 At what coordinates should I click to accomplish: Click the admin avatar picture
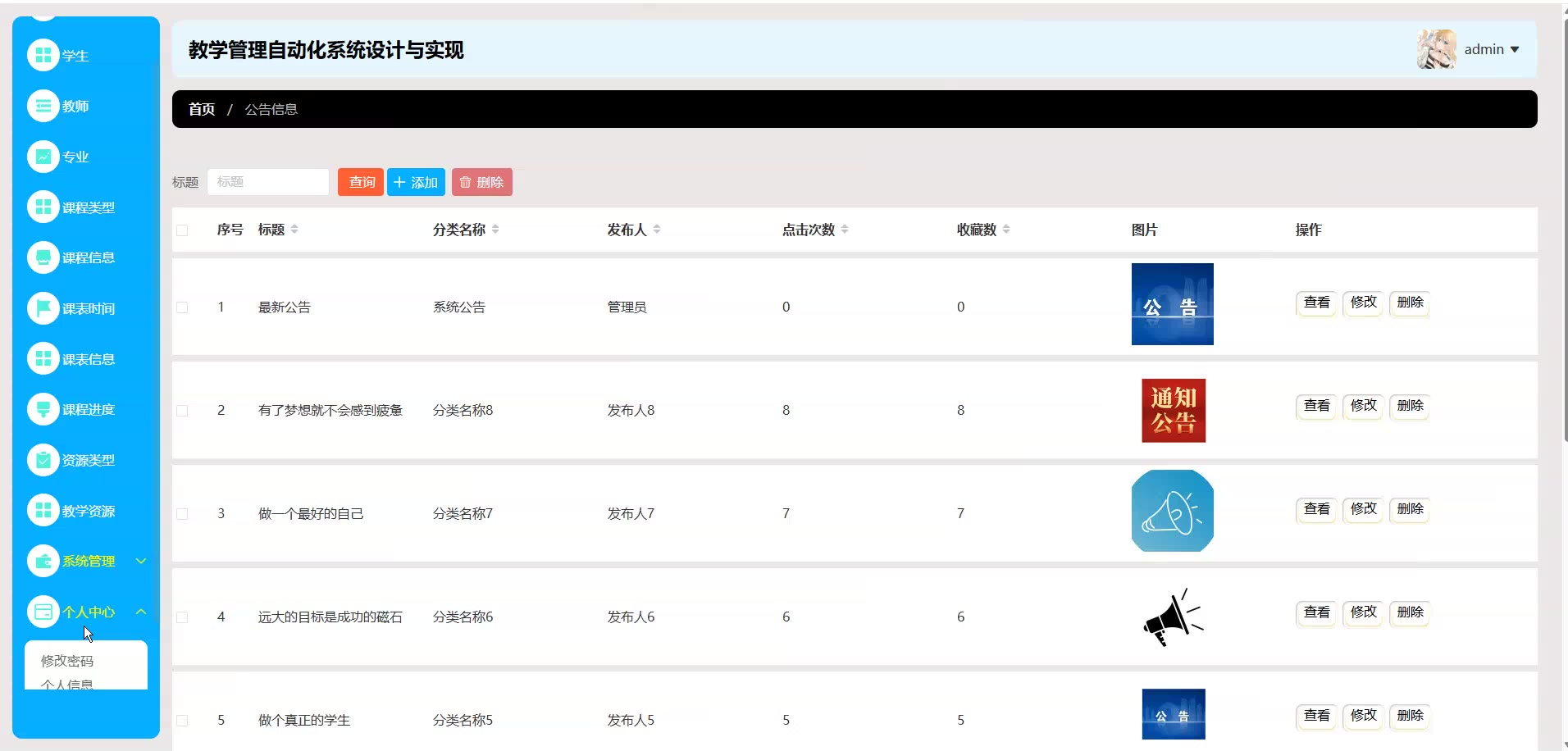pyautogui.click(x=1436, y=49)
